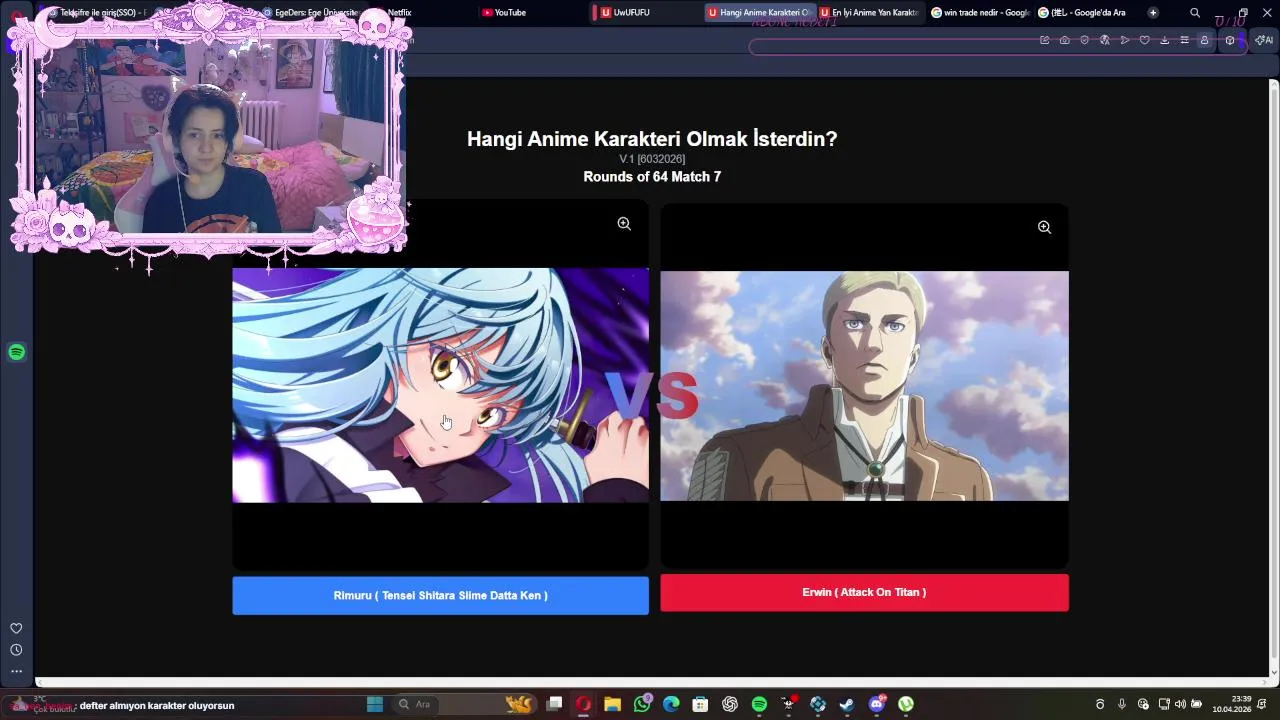Open Steam from the taskbar

(847, 704)
